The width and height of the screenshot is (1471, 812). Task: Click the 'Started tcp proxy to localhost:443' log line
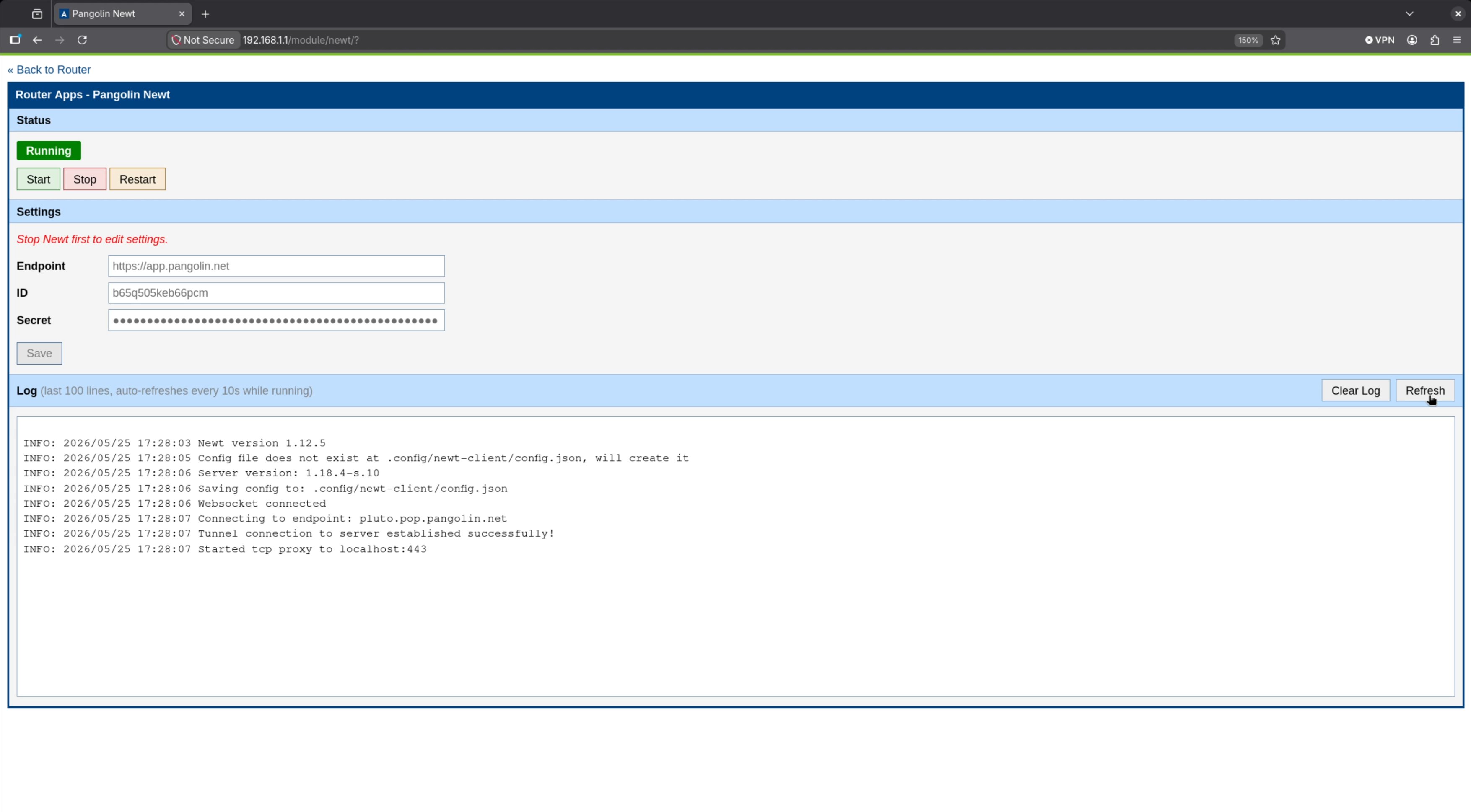225,549
